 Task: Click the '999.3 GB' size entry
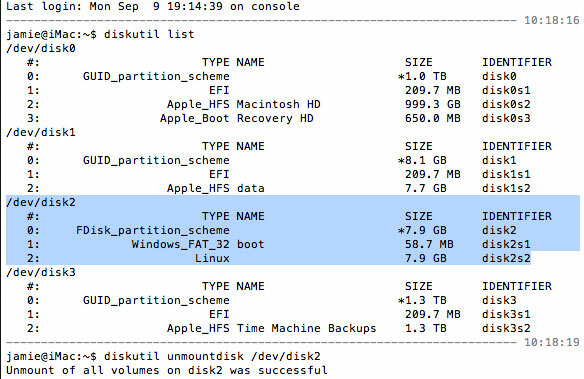click(x=433, y=104)
